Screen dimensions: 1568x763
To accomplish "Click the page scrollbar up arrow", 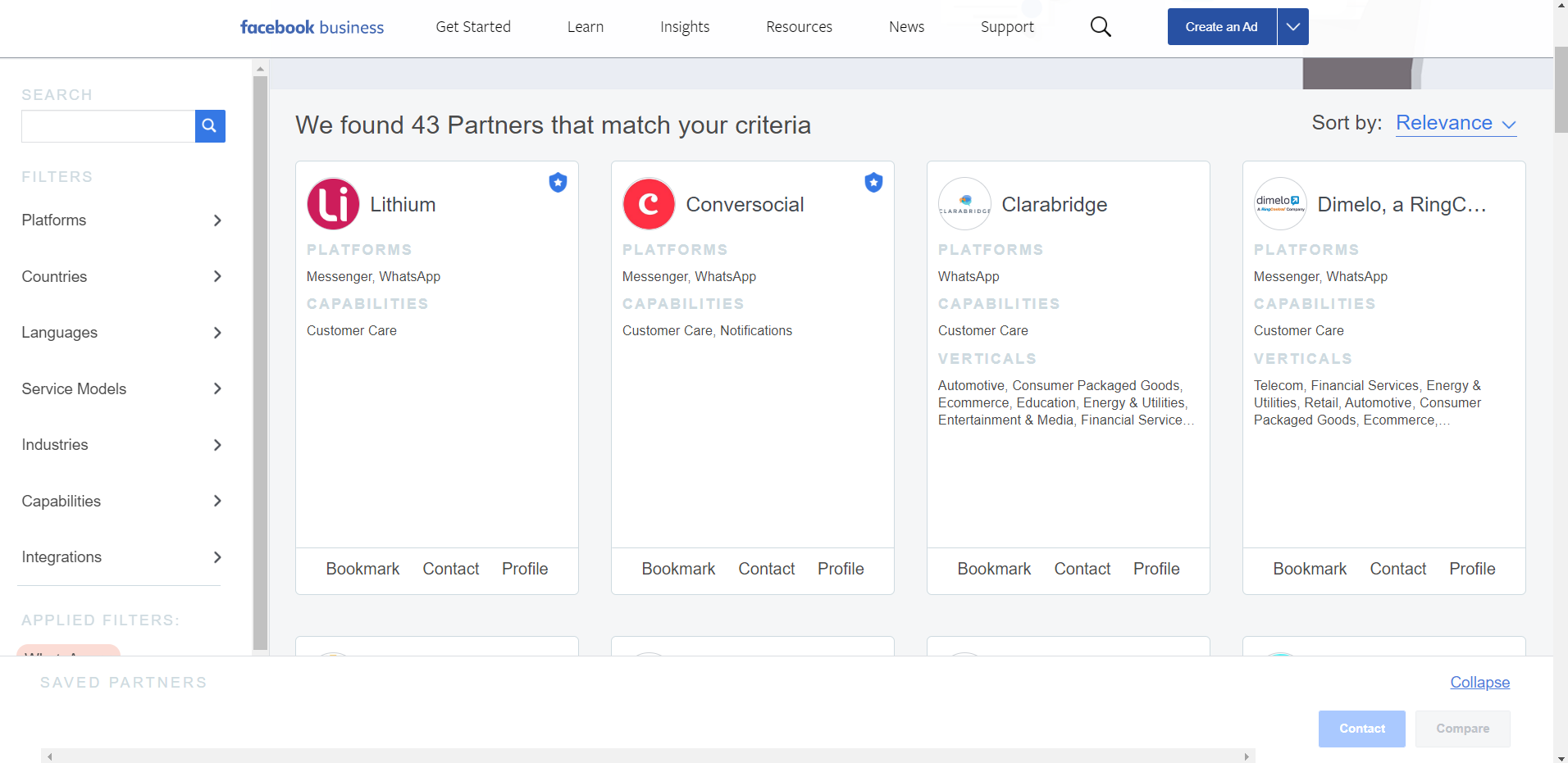I will [1561, 6].
